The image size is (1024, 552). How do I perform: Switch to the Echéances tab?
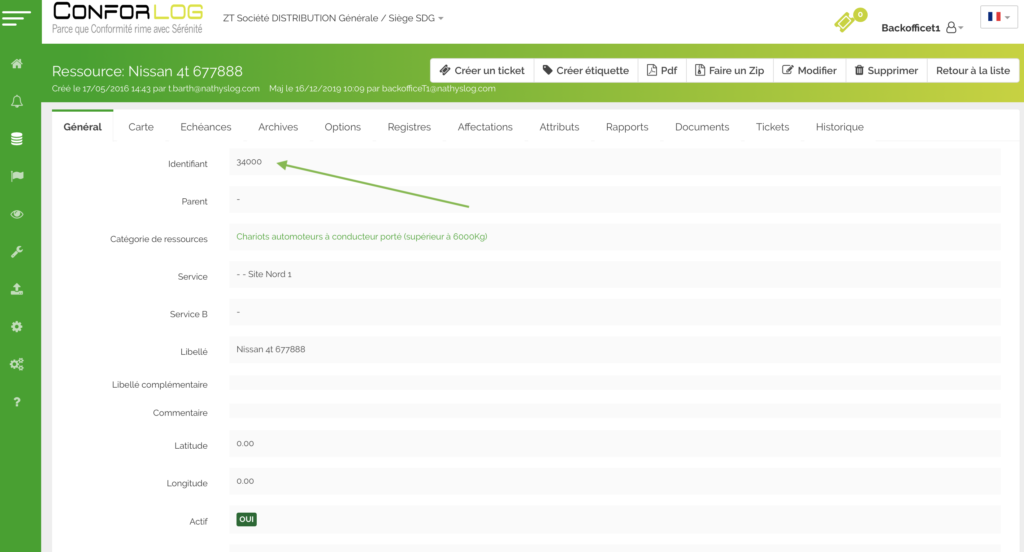[x=206, y=127]
